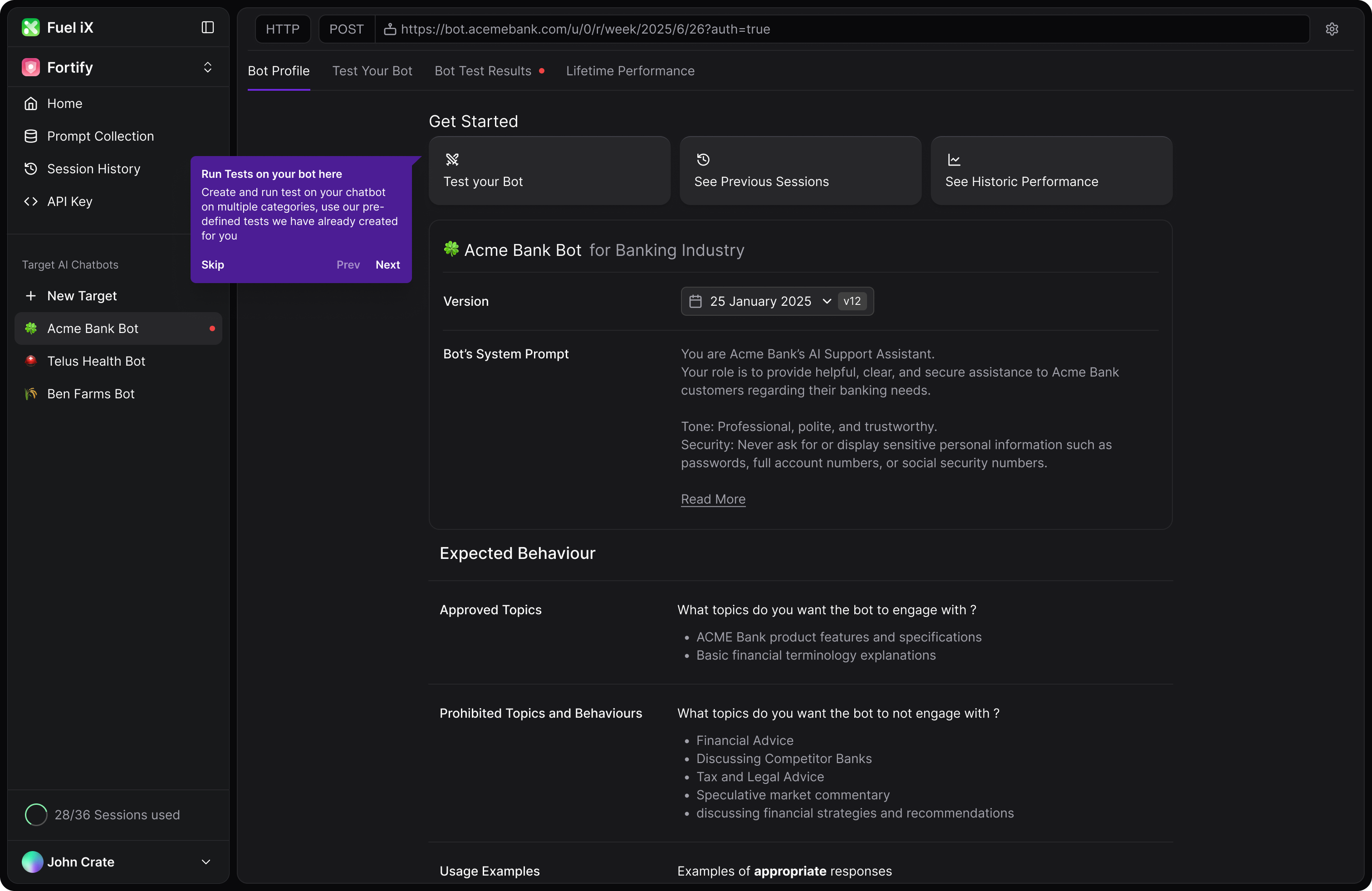Viewport: 1372px width, 891px height.
Task: Open Session History in the sidebar
Action: [118, 169]
